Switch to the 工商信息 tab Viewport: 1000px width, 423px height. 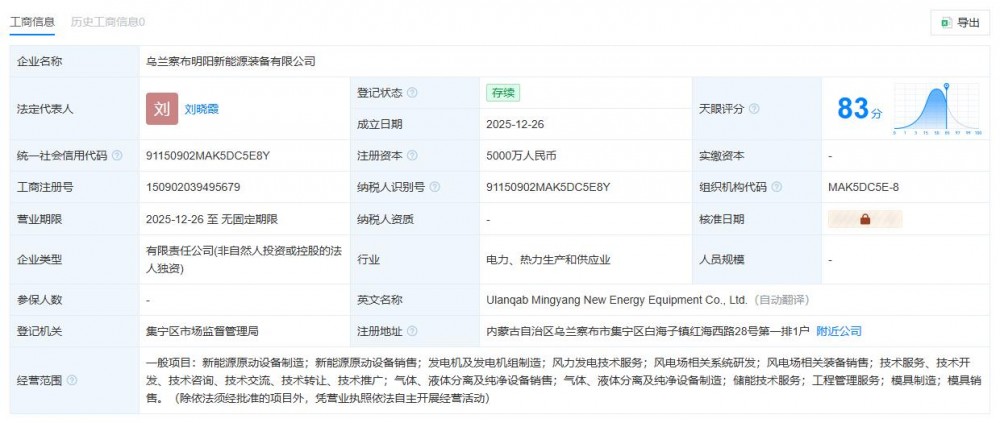(33, 21)
